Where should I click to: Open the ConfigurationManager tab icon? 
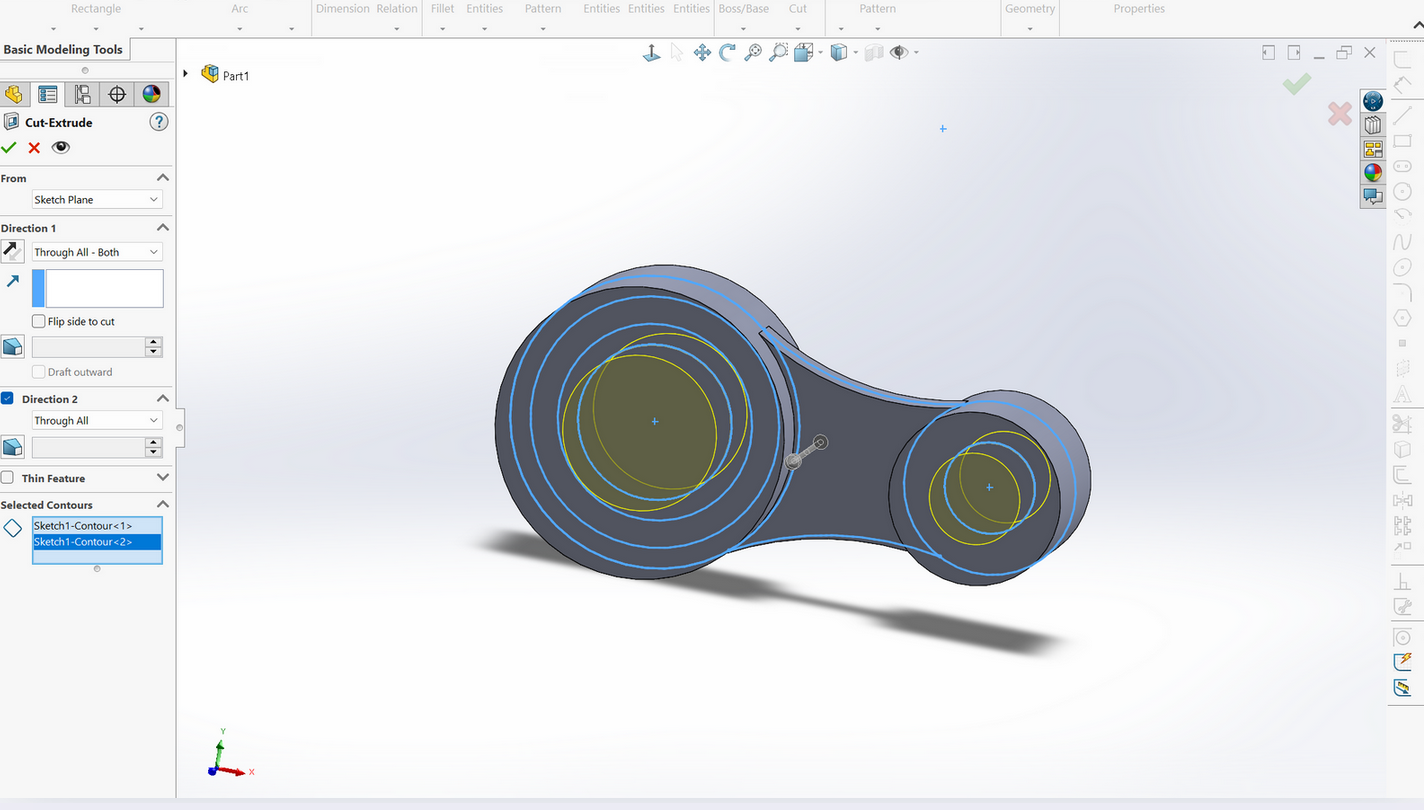82,94
